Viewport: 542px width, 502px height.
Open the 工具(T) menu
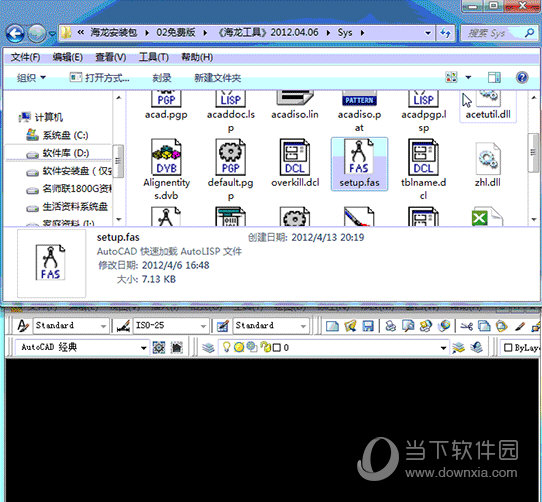click(153, 57)
